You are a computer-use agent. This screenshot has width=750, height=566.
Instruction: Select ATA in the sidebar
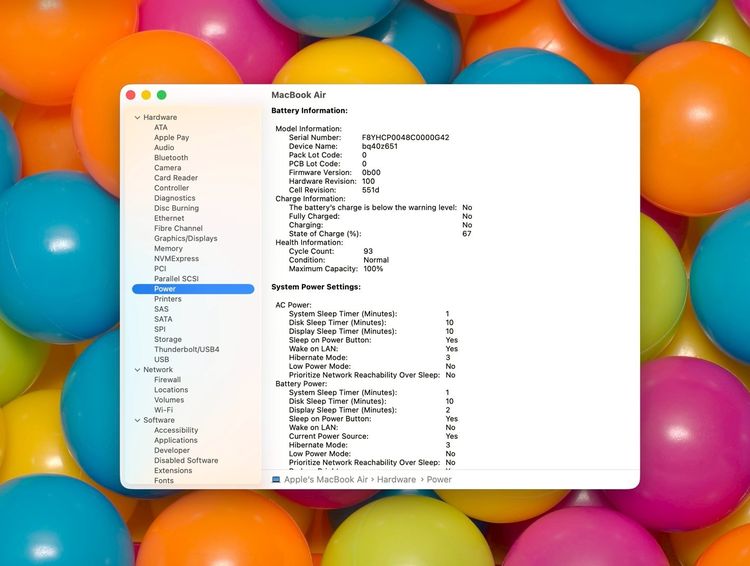pyautogui.click(x=161, y=127)
